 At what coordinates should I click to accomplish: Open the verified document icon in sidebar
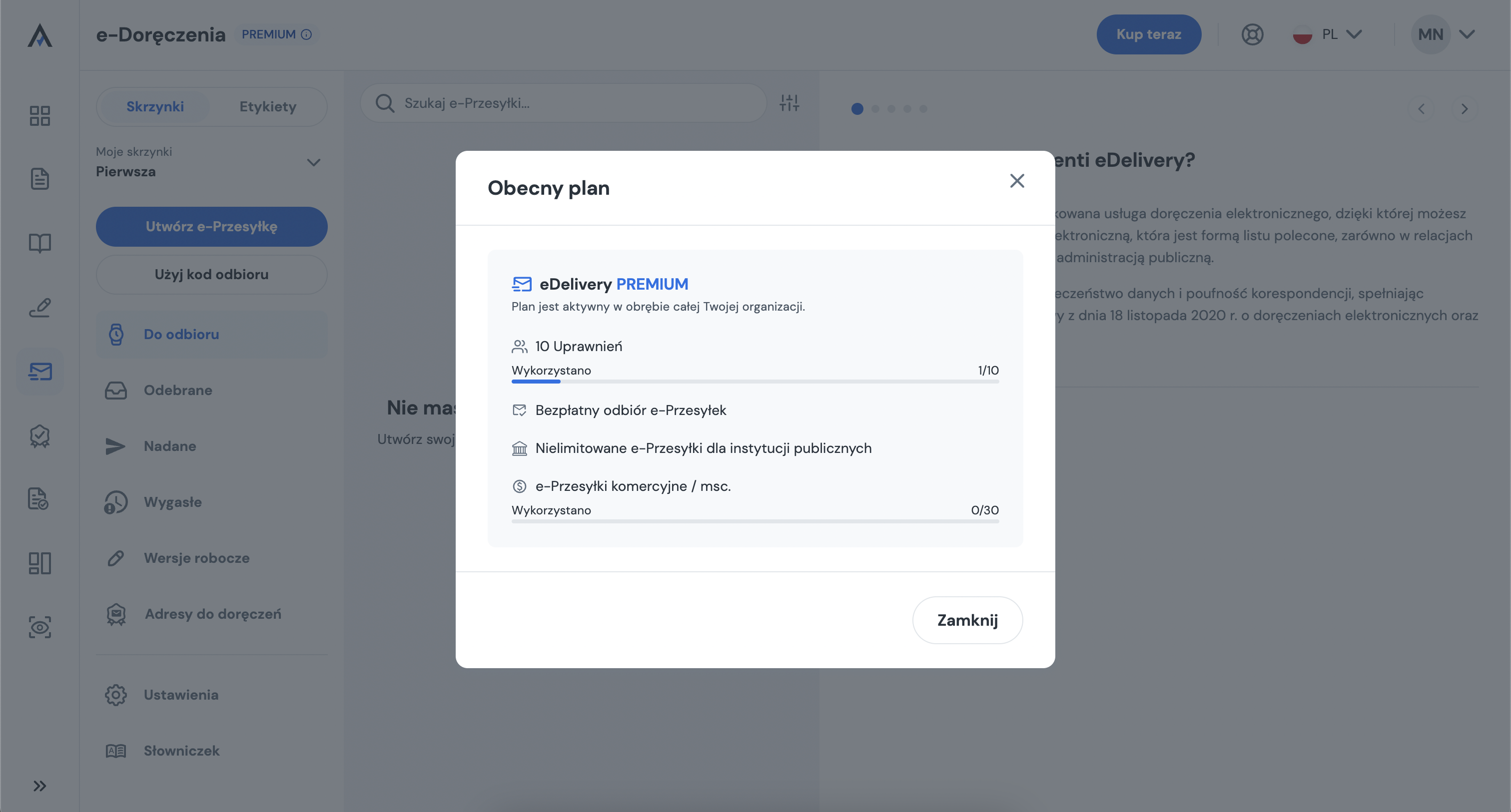(x=38, y=499)
